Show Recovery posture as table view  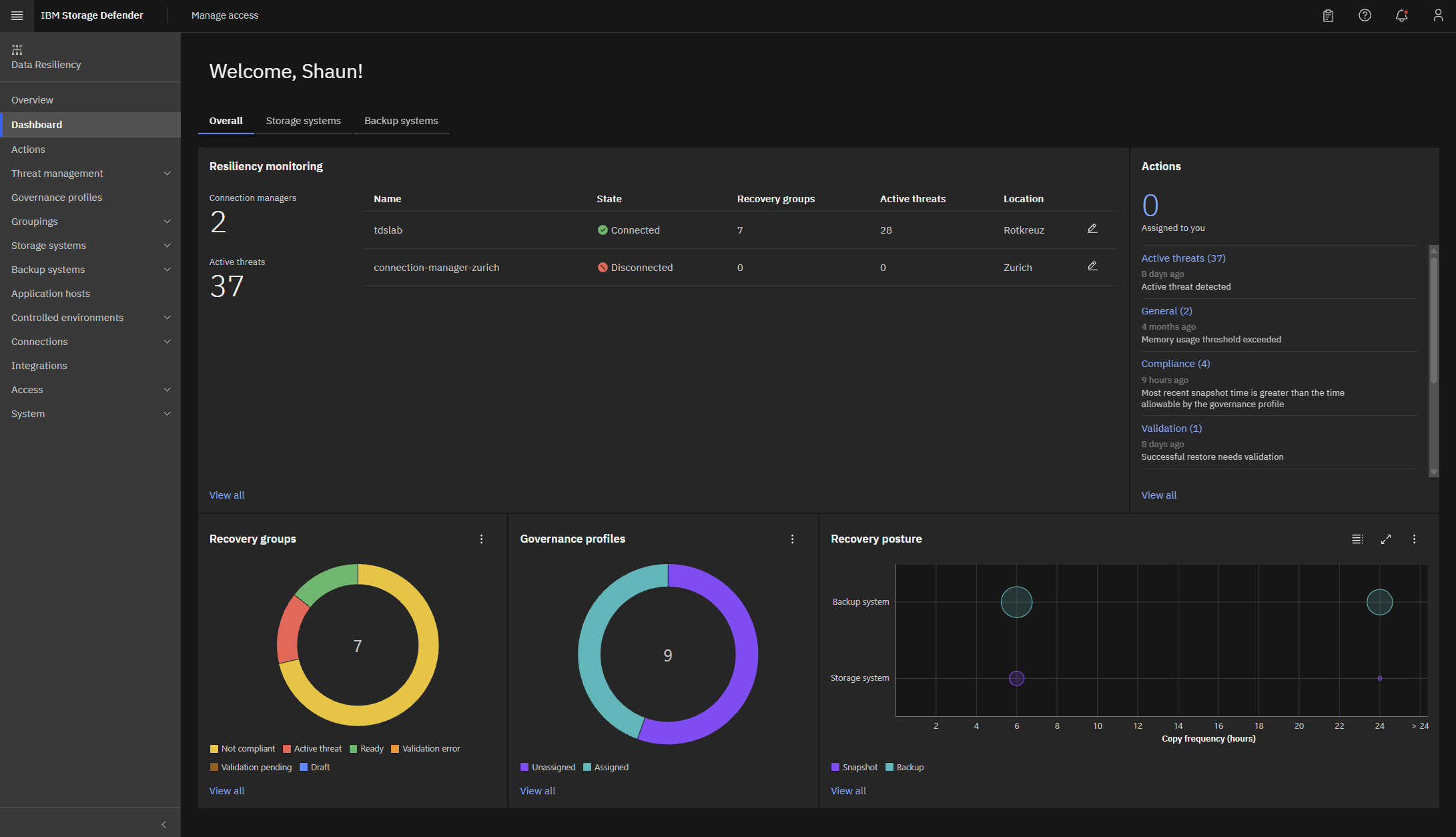[x=1357, y=539]
